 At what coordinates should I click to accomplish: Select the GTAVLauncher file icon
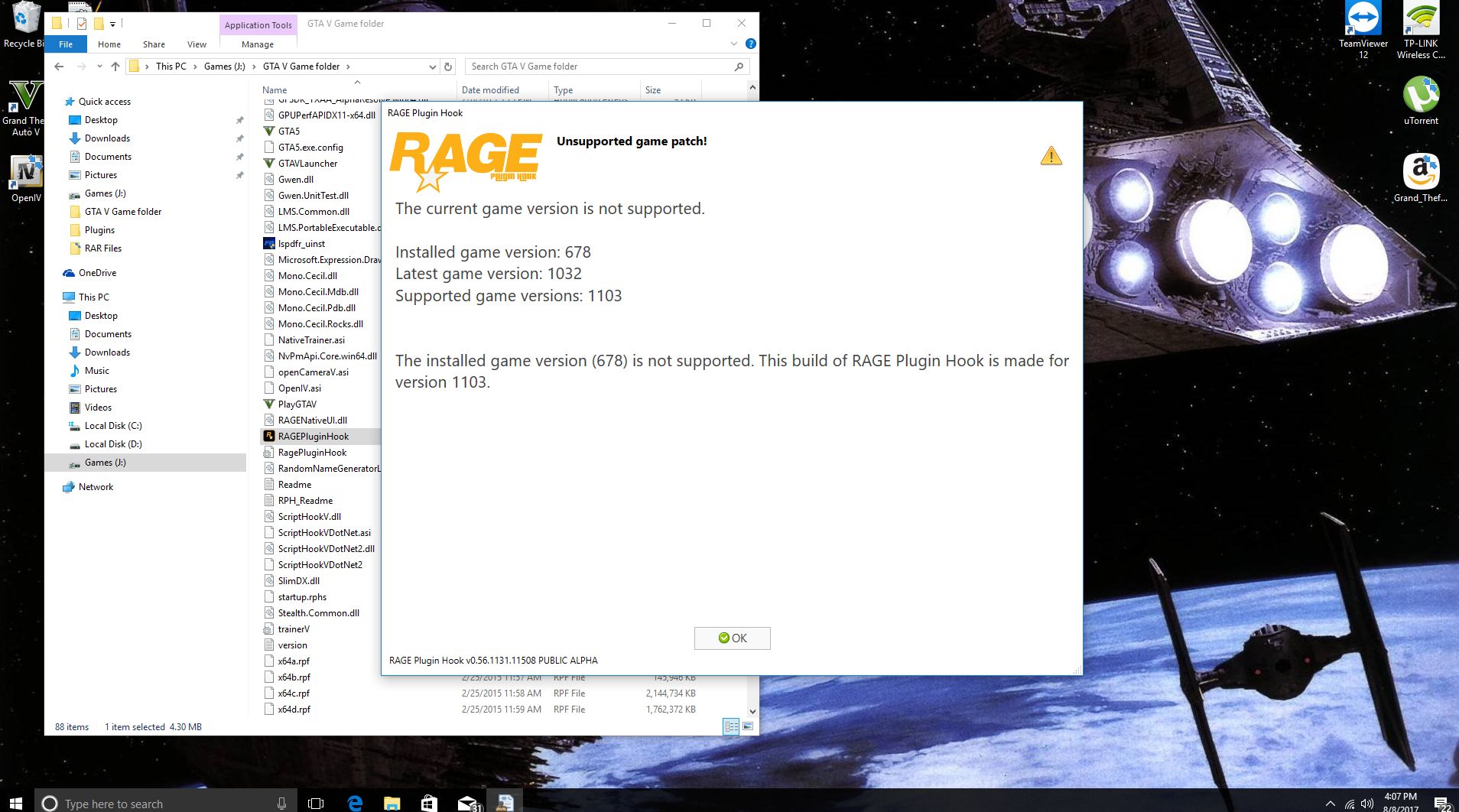click(269, 163)
